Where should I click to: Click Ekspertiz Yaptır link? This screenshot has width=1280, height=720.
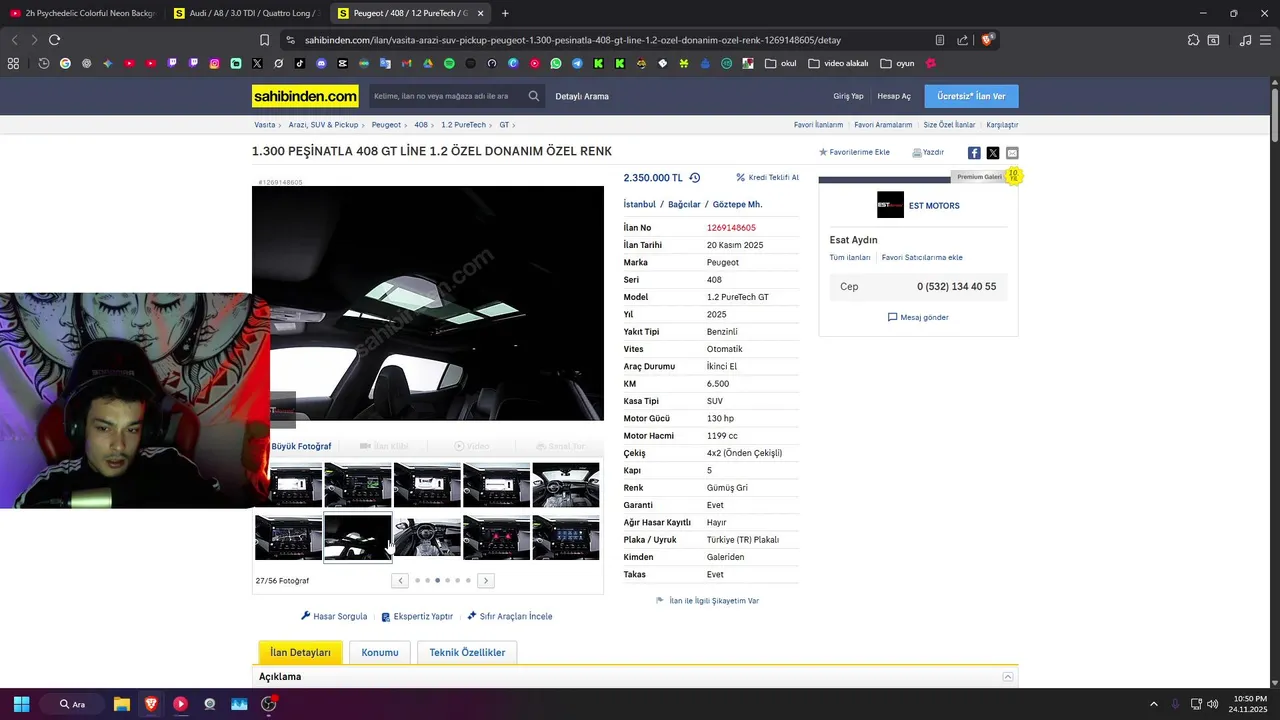(x=417, y=616)
